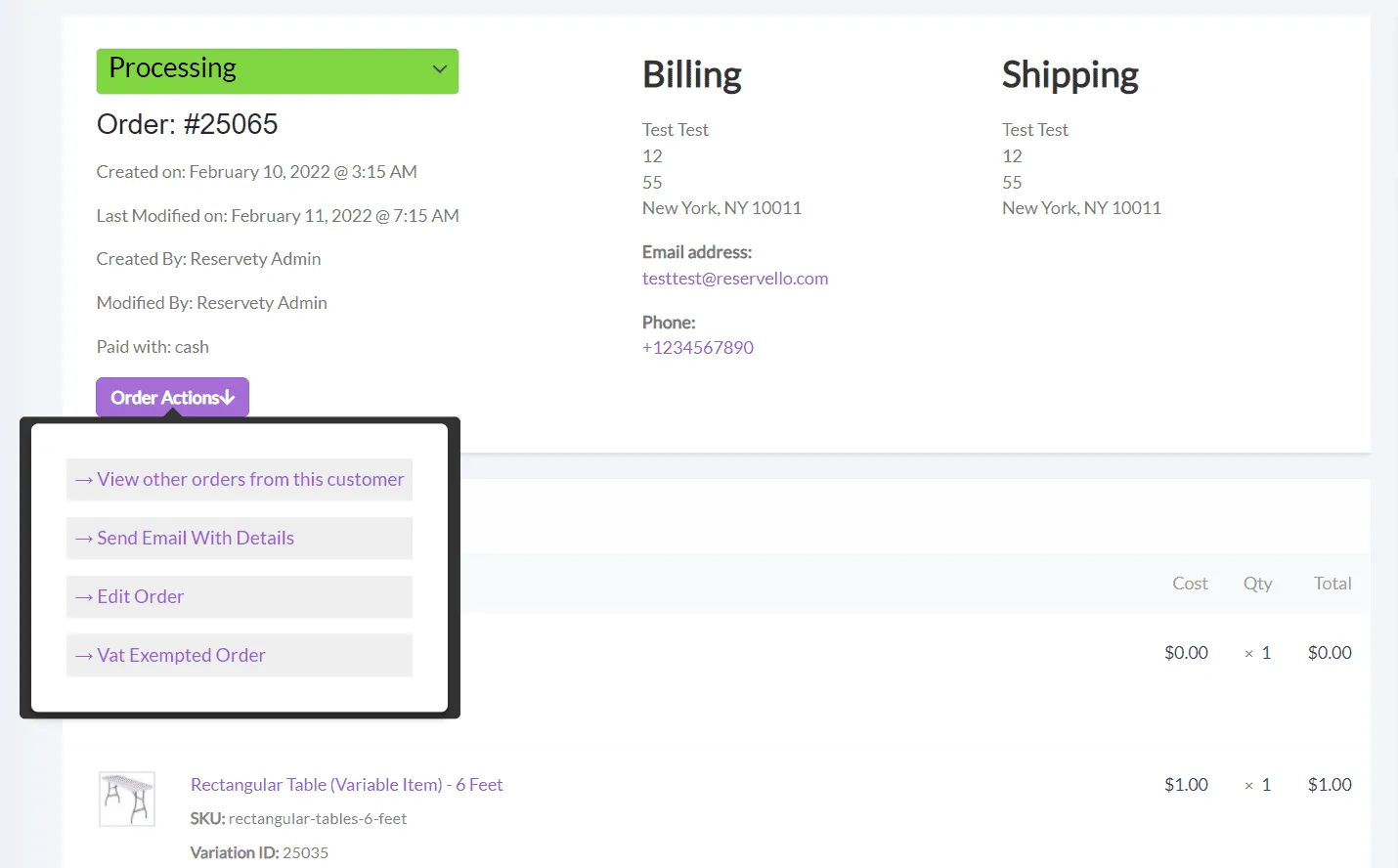The width and height of the screenshot is (1398, 868).
Task: Email testtest@reservello.com
Action: pos(735,278)
